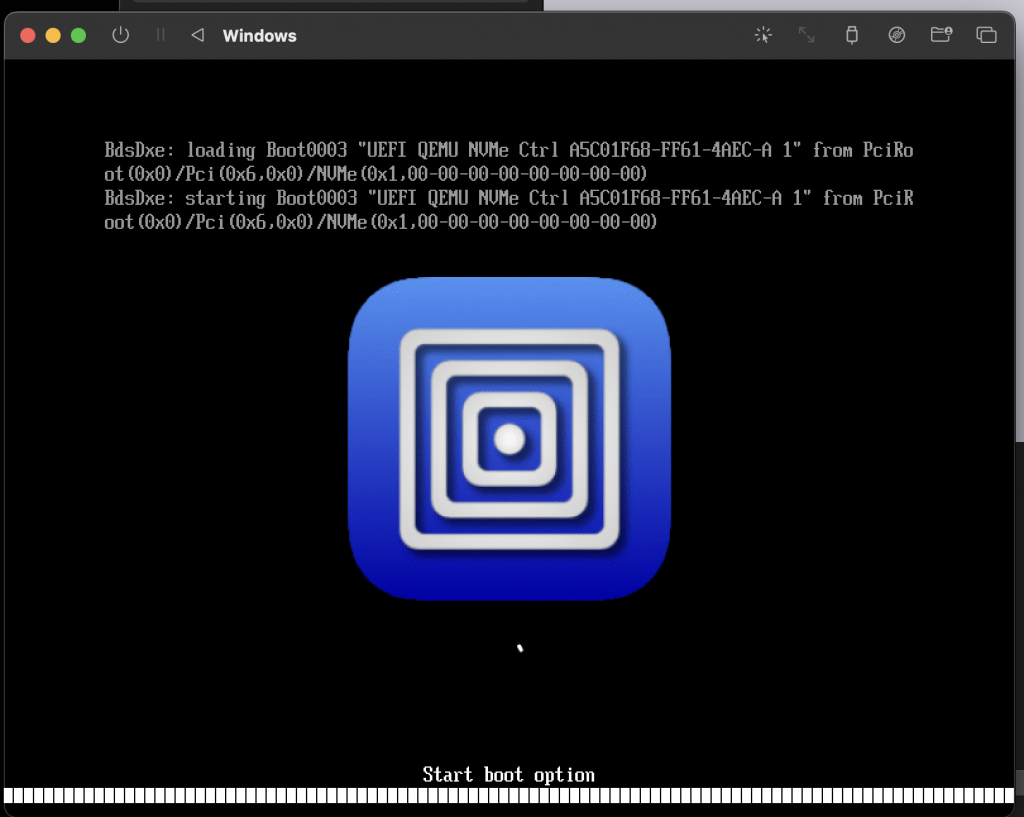Toggle capture mouse cursor icon

pos(763,35)
